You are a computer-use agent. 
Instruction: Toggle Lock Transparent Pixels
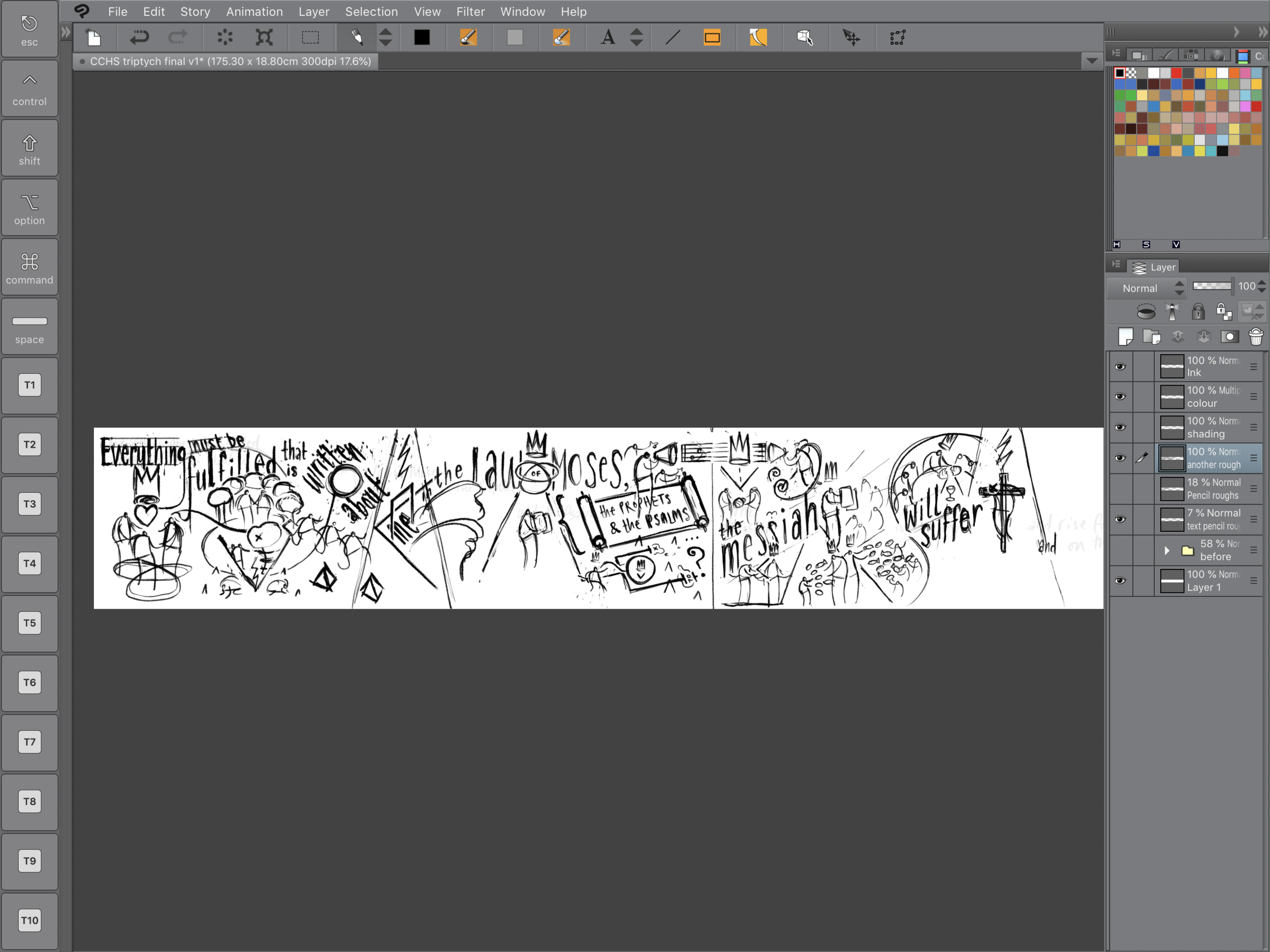[1224, 312]
